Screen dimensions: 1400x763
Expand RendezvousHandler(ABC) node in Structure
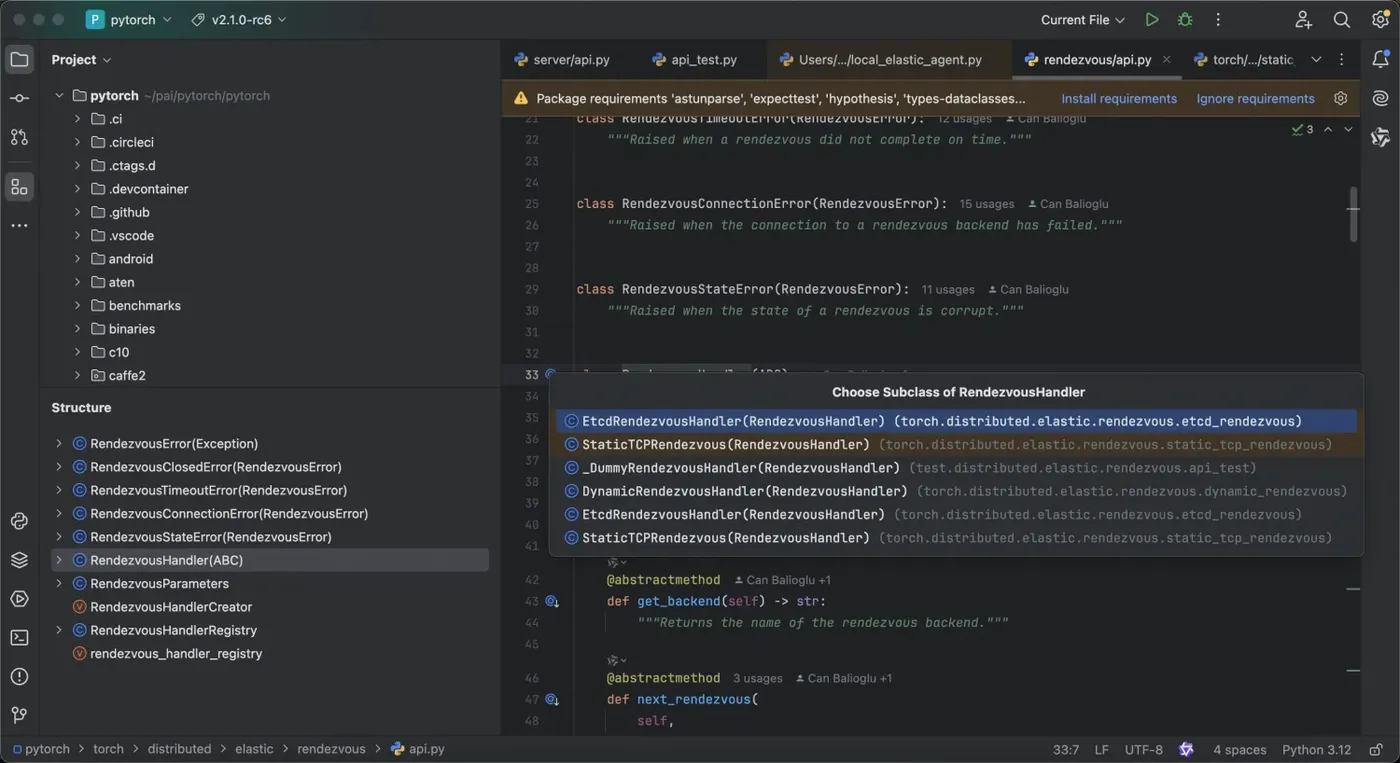click(59, 560)
